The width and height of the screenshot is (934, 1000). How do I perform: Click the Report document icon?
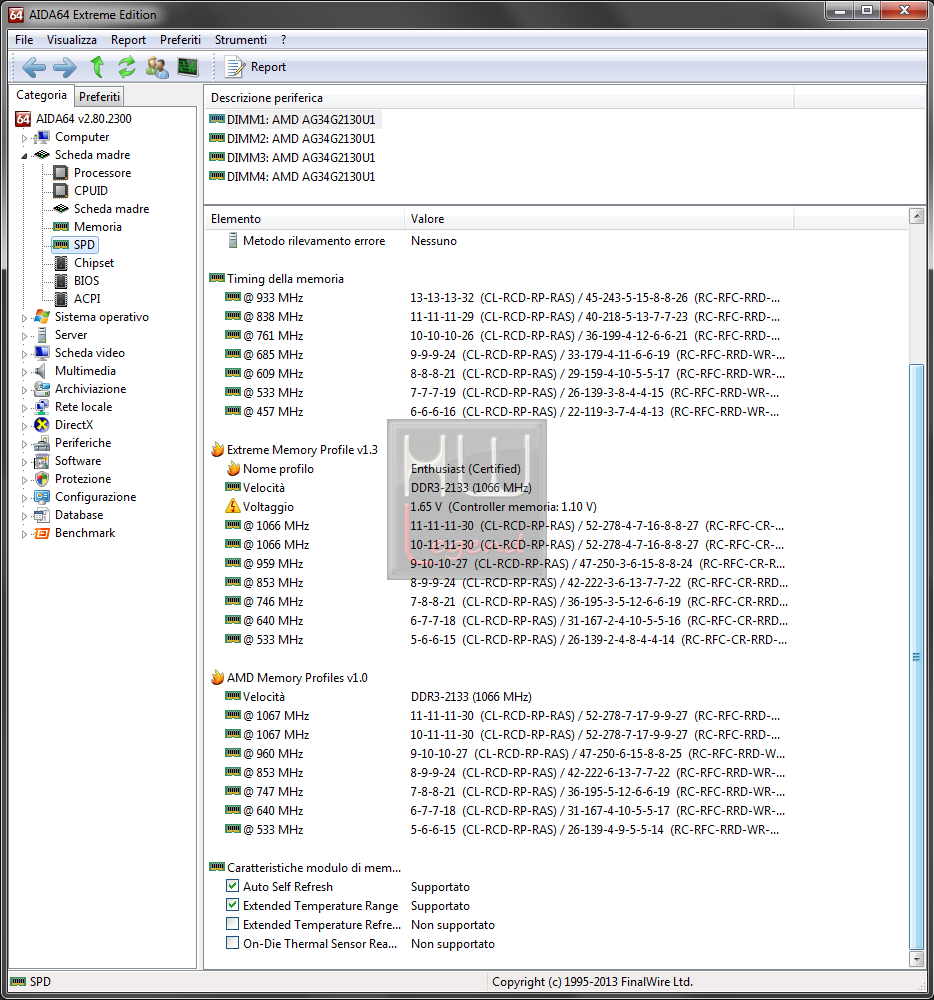pos(235,66)
